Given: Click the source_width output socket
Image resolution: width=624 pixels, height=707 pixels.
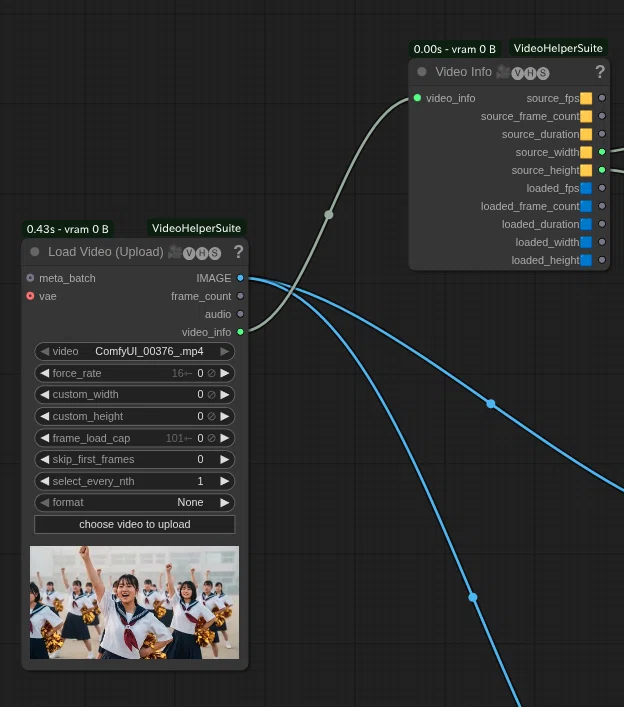Looking at the screenshot, I should 602,152.
